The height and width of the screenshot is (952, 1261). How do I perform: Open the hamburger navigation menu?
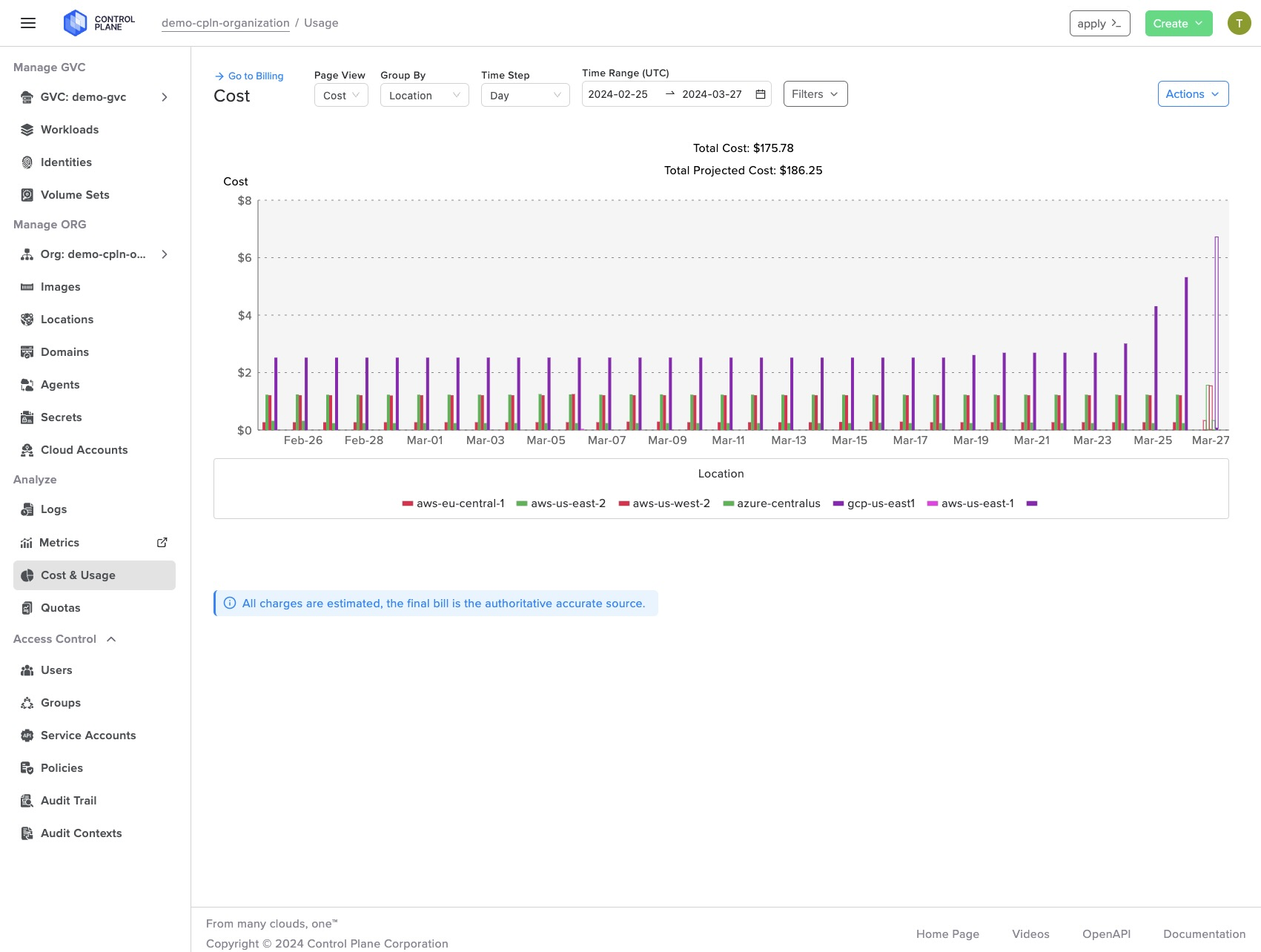coord(28,22)
